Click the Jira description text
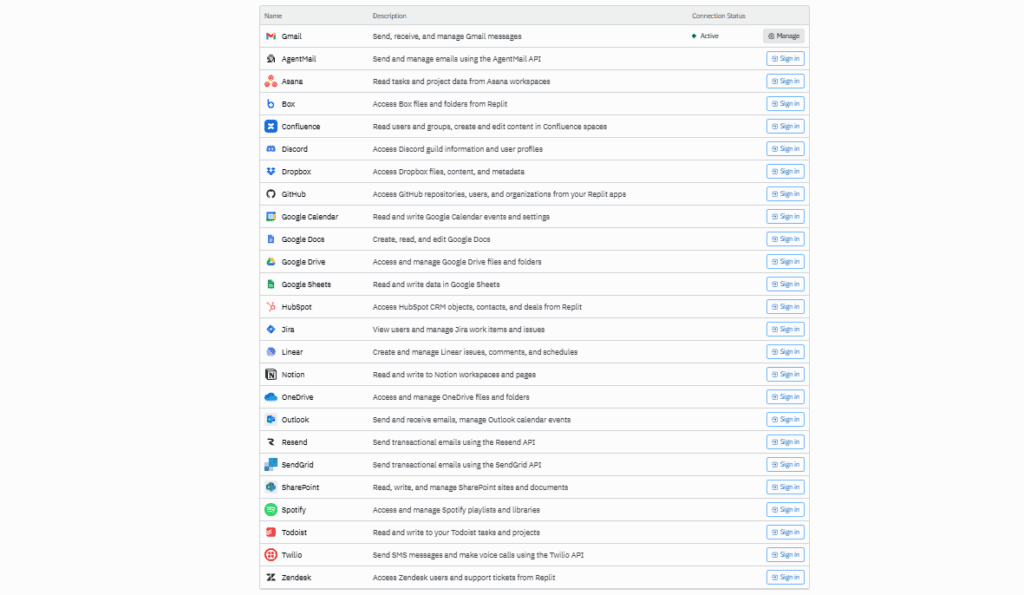Viewport: 1024px width, 595px height. 458,330
